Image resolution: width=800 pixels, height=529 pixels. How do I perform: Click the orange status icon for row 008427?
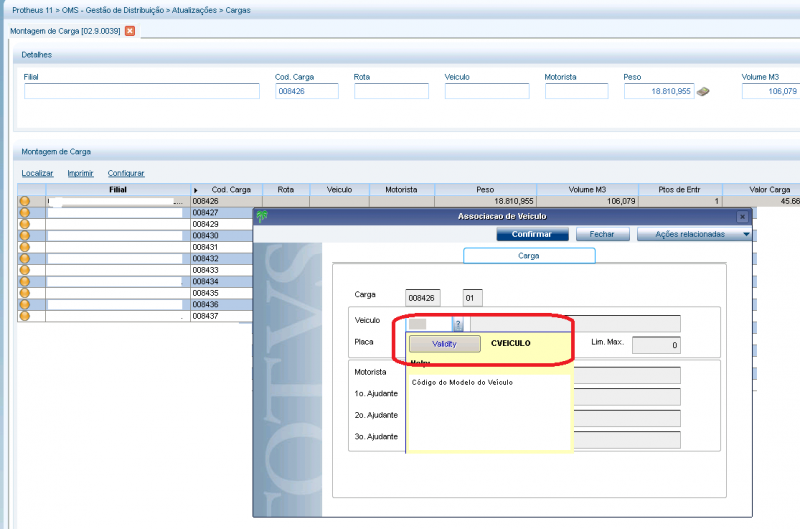24,213
